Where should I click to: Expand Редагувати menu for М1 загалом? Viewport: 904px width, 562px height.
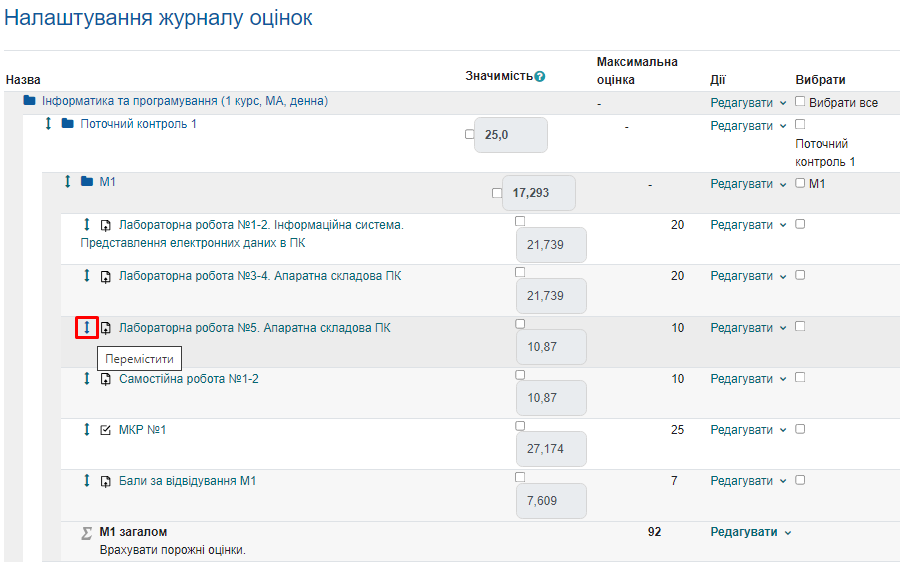[x=750, y=532]
